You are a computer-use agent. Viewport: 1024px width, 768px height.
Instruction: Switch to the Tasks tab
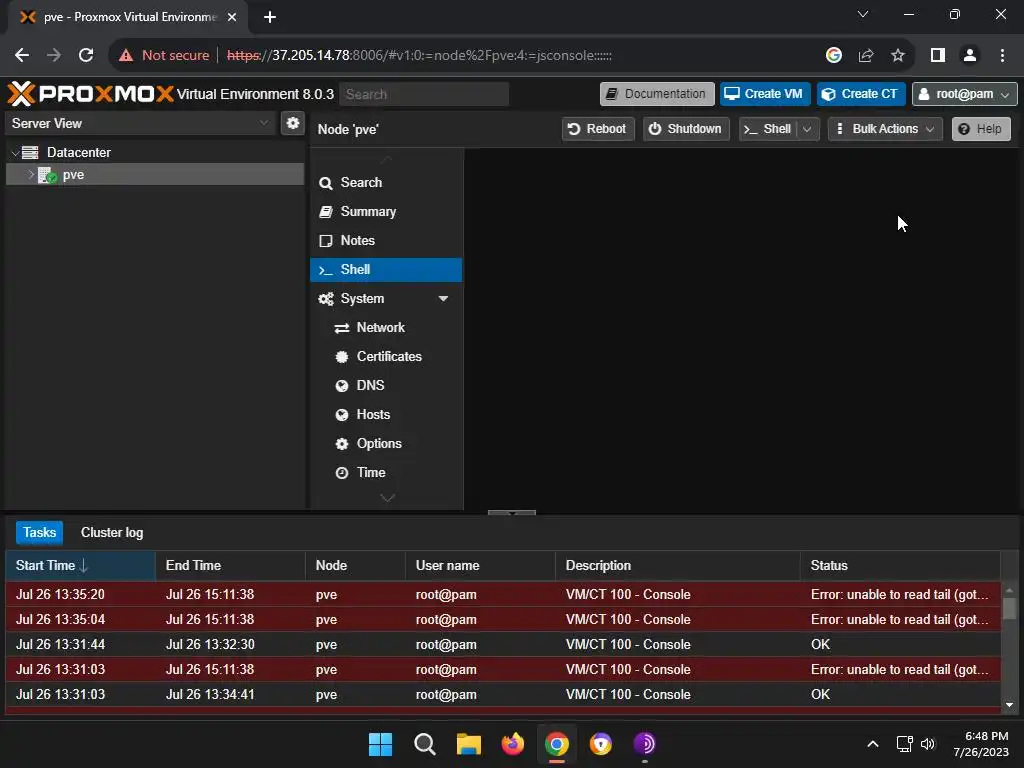(x=40, y=532)
